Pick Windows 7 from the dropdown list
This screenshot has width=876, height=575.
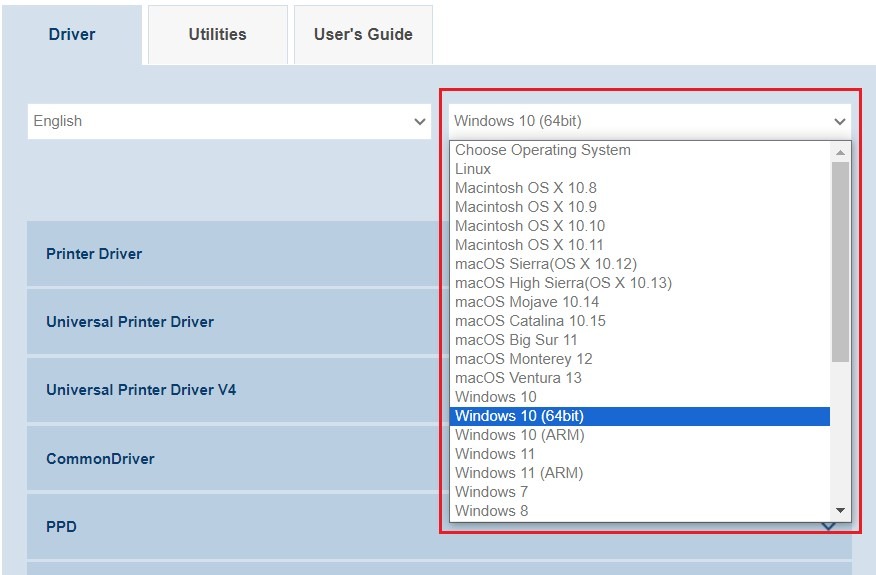click(491, 492)
